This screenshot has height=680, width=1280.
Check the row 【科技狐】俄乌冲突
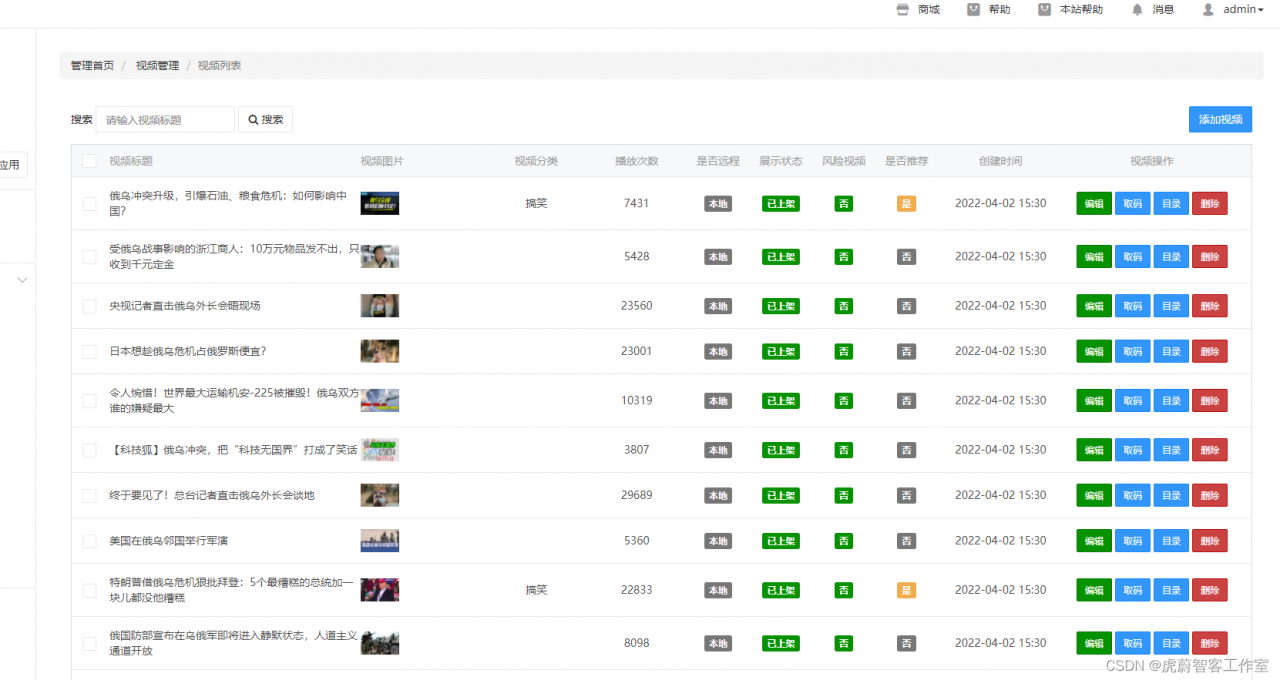pyautogui.click(x=90, y=450)
